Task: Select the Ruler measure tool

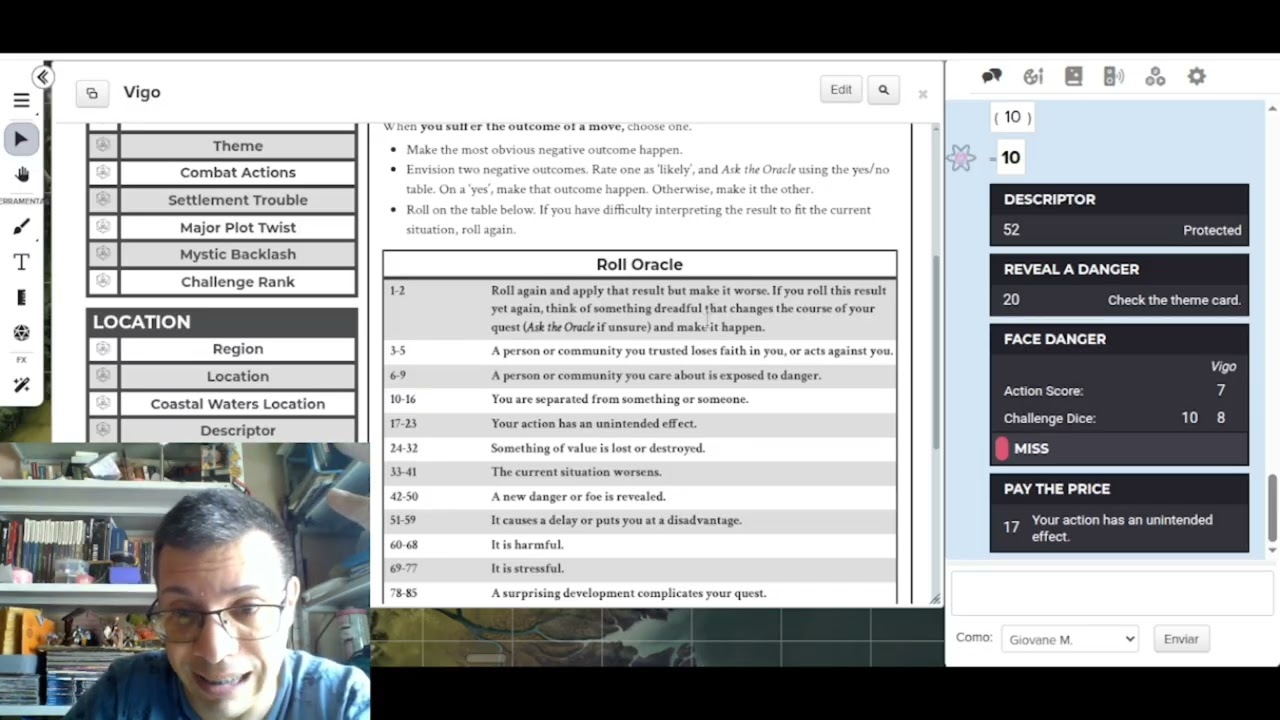Action: pos(21,297)
